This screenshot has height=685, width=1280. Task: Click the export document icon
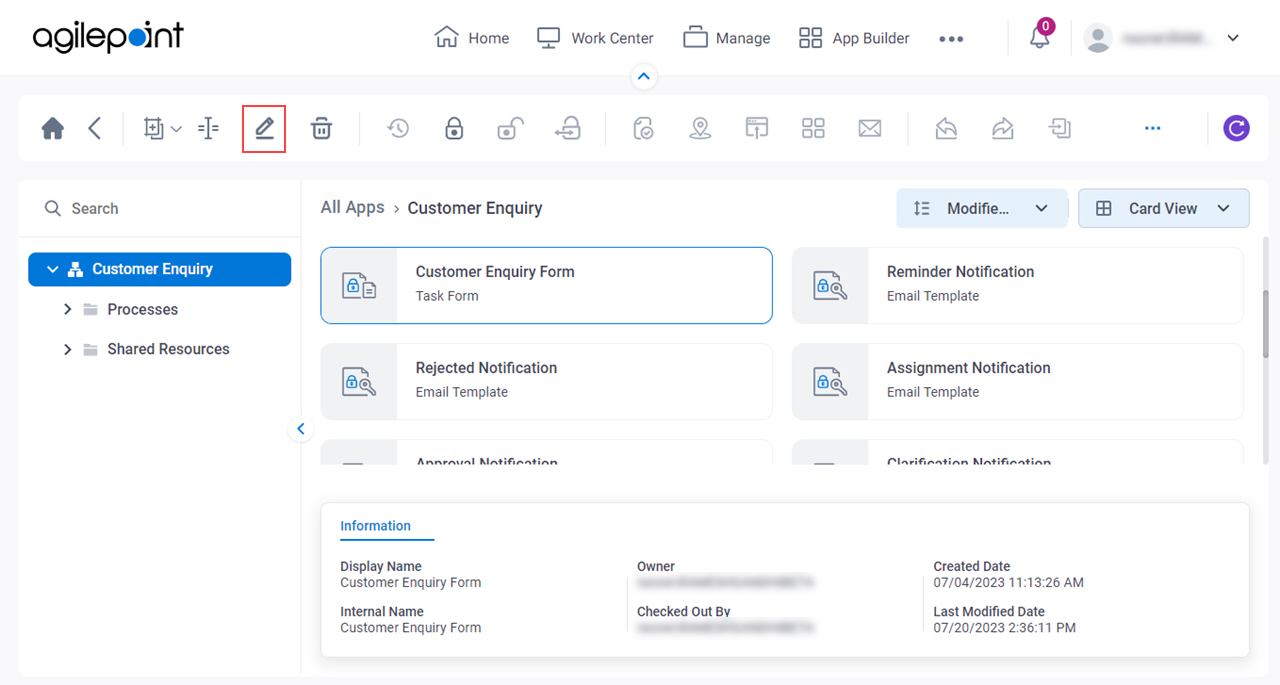[1059, 128]
